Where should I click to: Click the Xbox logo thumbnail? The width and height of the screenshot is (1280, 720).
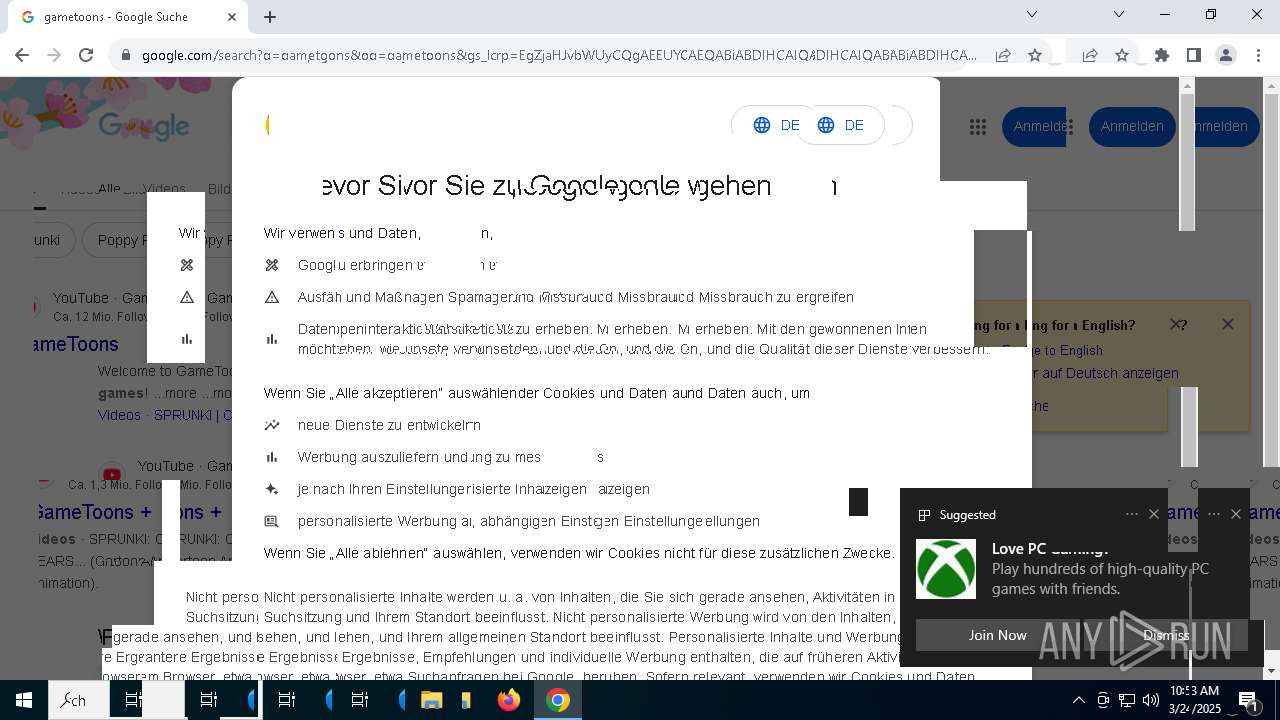pos(946,569)
